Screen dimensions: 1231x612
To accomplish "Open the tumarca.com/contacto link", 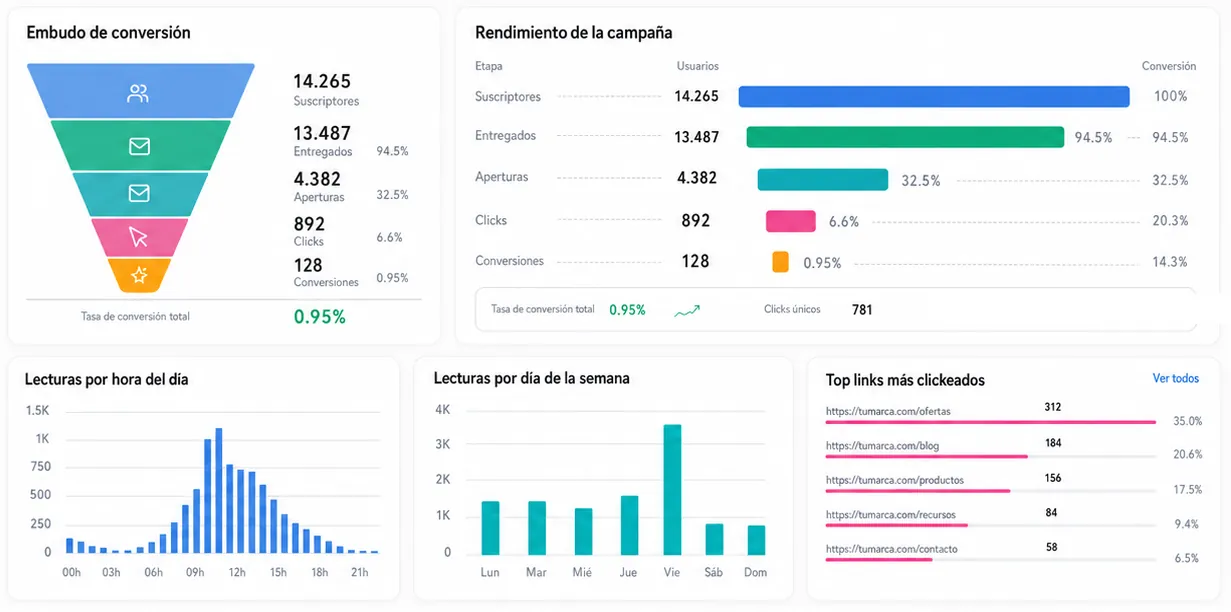I will (892, 549).
